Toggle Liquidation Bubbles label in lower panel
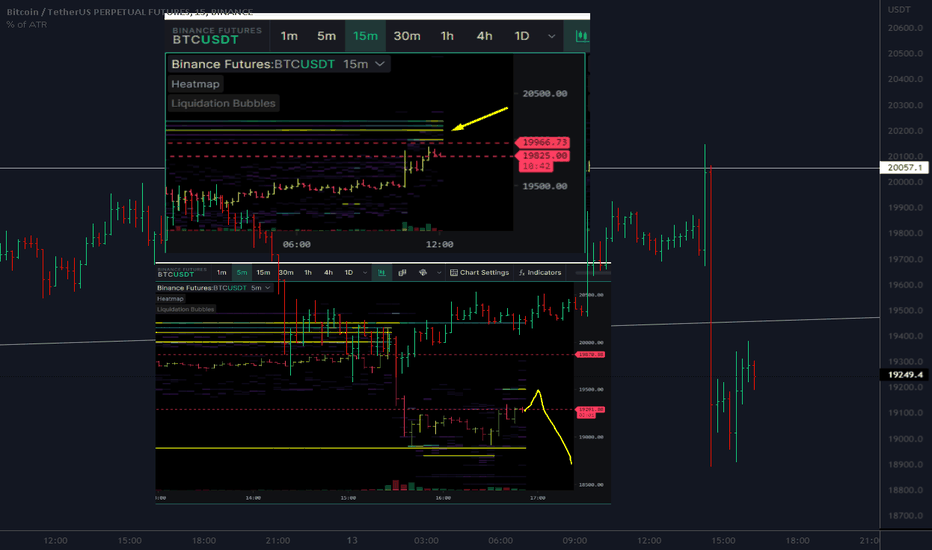The width and height of the screenshot is (932, 550). 185,309
